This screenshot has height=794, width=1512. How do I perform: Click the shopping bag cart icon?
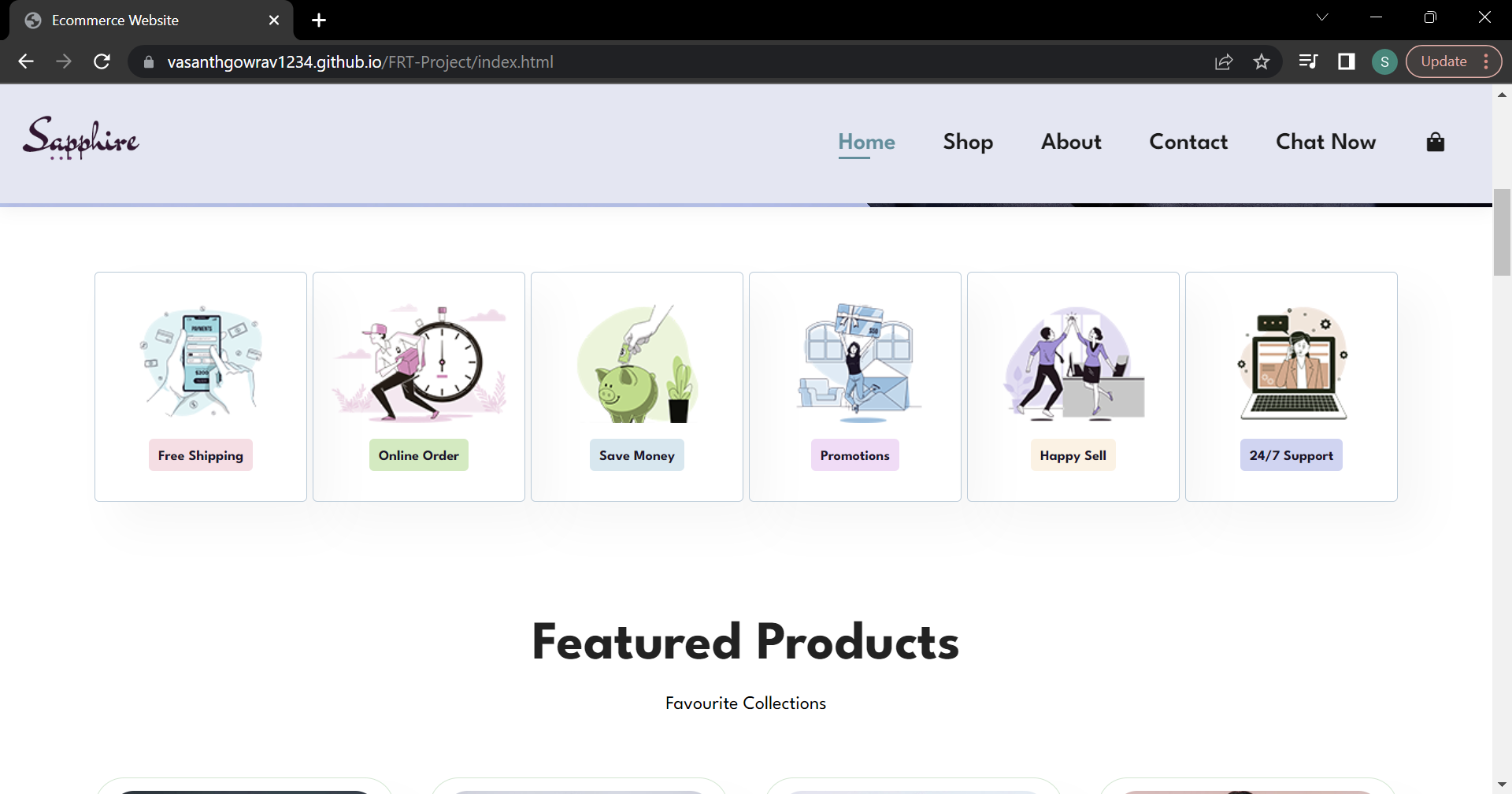(x=1435, y=142)
